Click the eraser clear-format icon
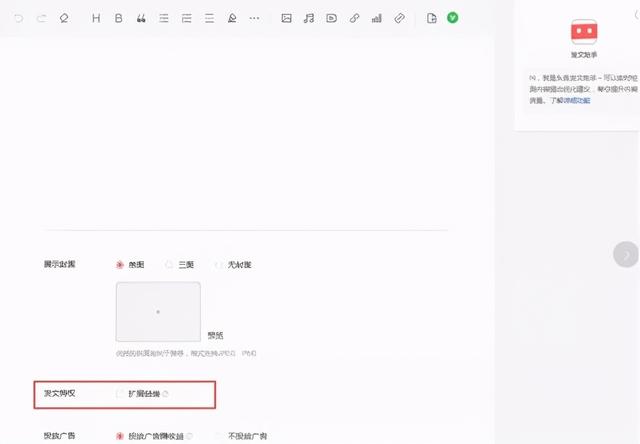Viewport: 640px width, 444px height. click(x=64, y=18)
